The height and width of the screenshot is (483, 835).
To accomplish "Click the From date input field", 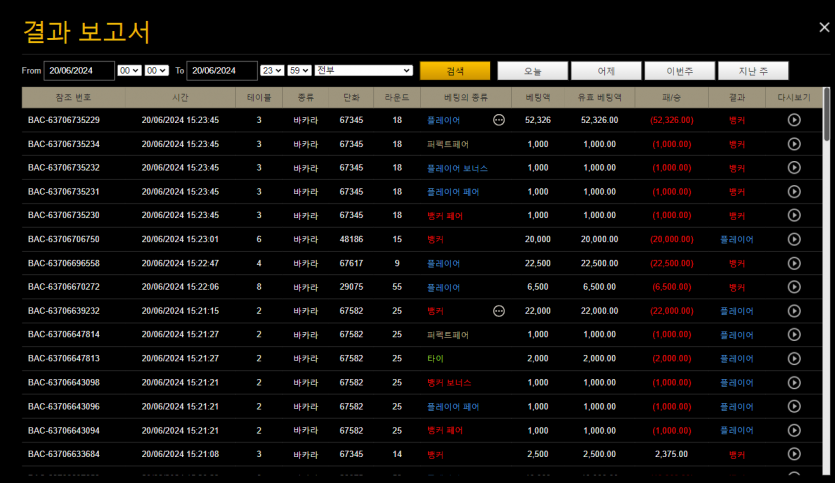I will tap(79, 70).
